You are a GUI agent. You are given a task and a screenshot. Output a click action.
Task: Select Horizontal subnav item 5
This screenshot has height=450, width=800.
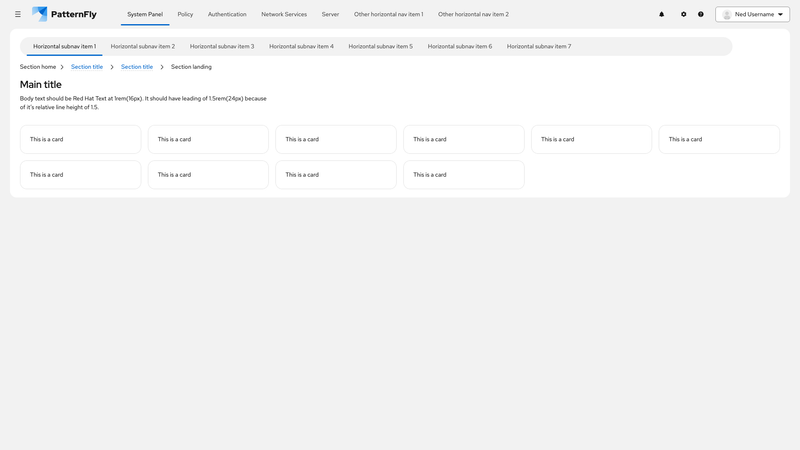pyautogui.click(x=381, y=46)
